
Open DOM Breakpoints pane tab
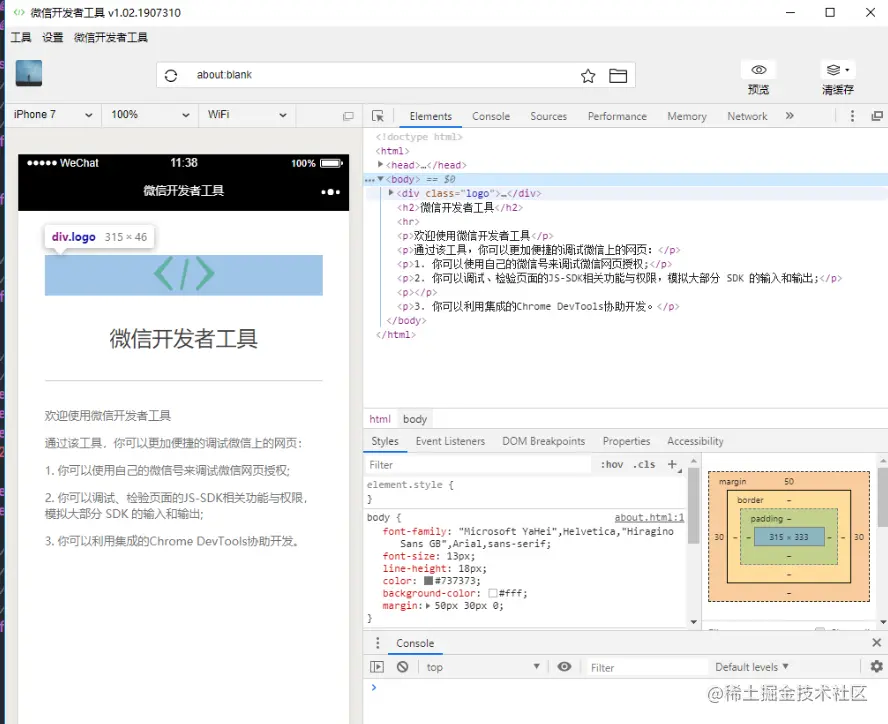point(544,441)
